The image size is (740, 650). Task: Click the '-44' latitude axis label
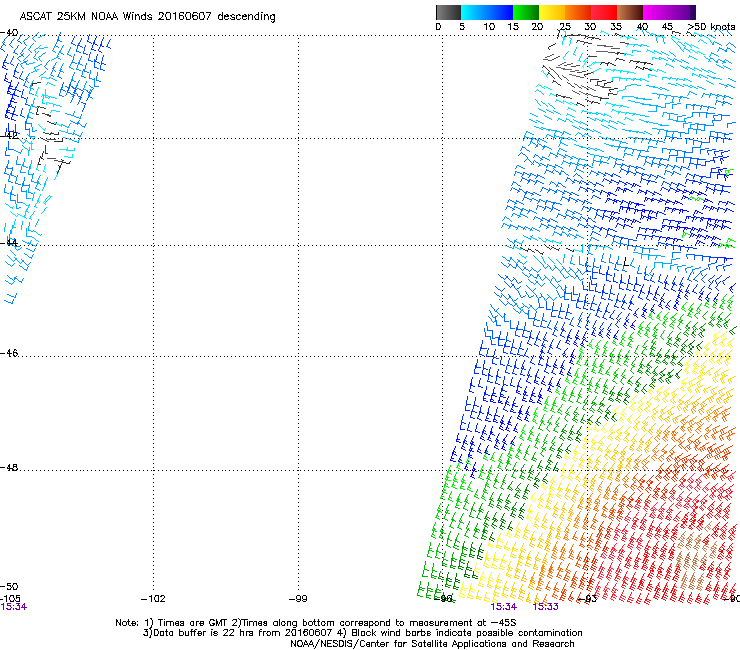(x=9, y=243)
